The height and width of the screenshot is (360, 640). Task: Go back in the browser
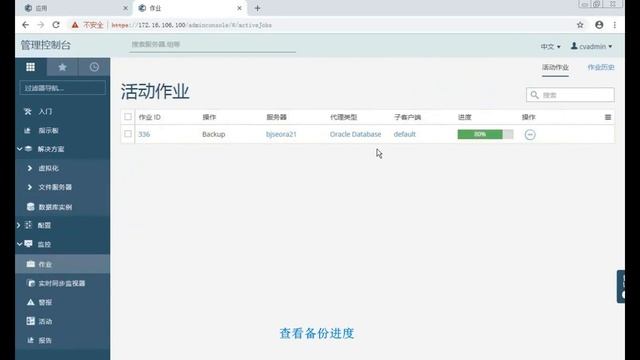click(x=25, y=25)
